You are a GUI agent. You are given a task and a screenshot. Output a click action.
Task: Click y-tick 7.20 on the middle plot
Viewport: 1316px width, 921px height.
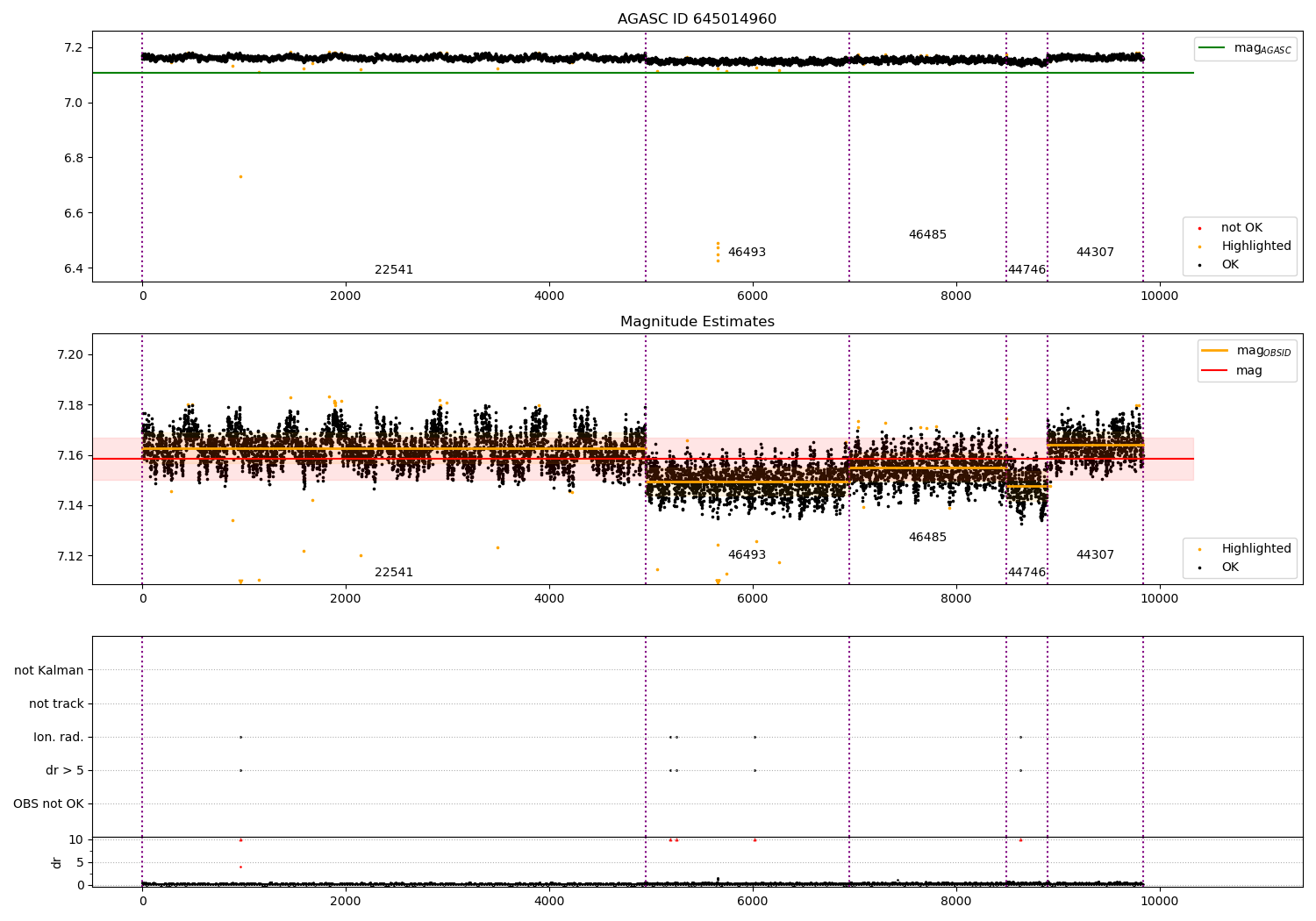pyautogui.click(x=71, y=355)
